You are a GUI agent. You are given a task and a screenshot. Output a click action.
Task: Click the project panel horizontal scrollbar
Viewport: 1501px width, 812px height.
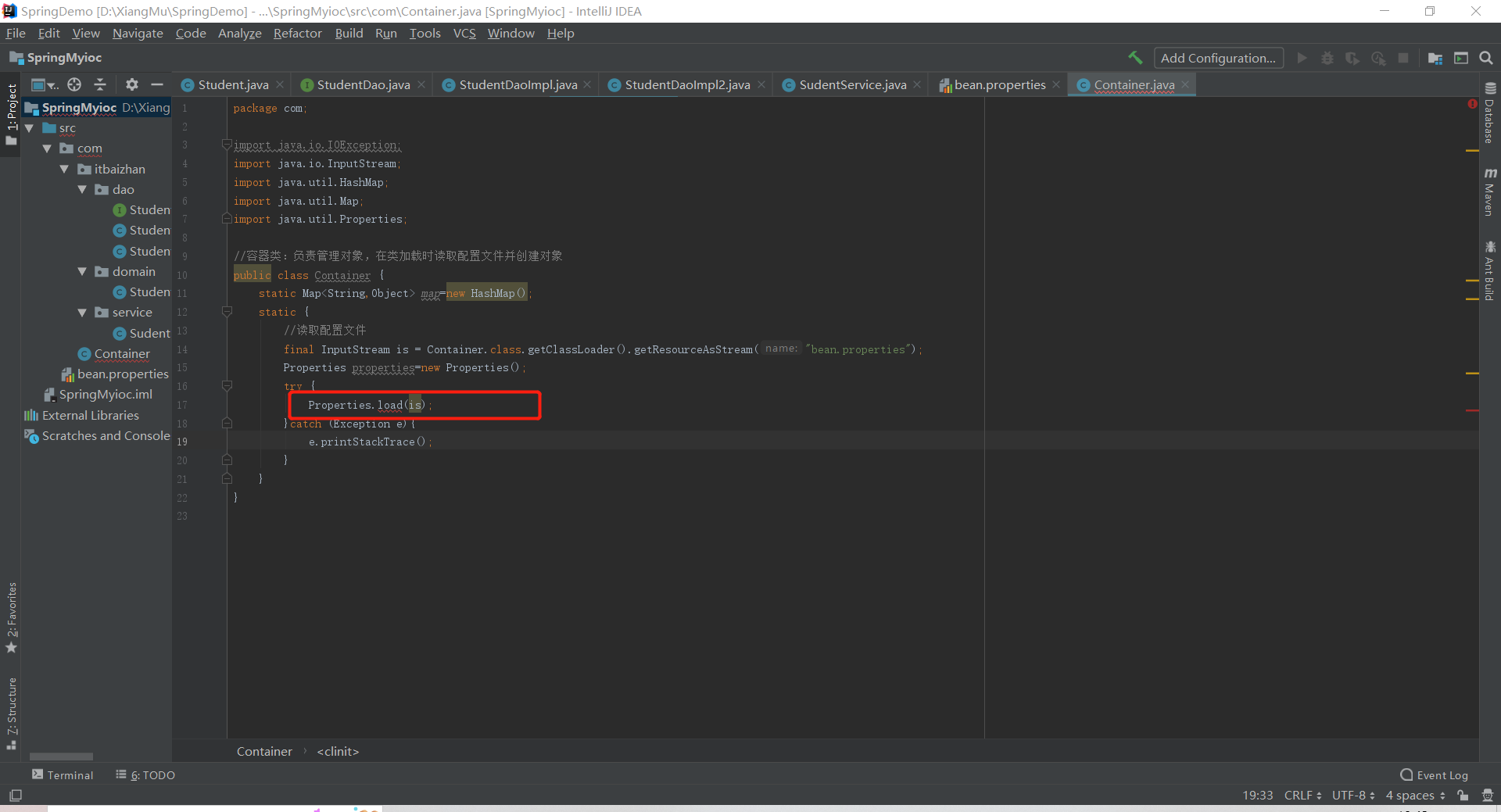click(61, 756)
